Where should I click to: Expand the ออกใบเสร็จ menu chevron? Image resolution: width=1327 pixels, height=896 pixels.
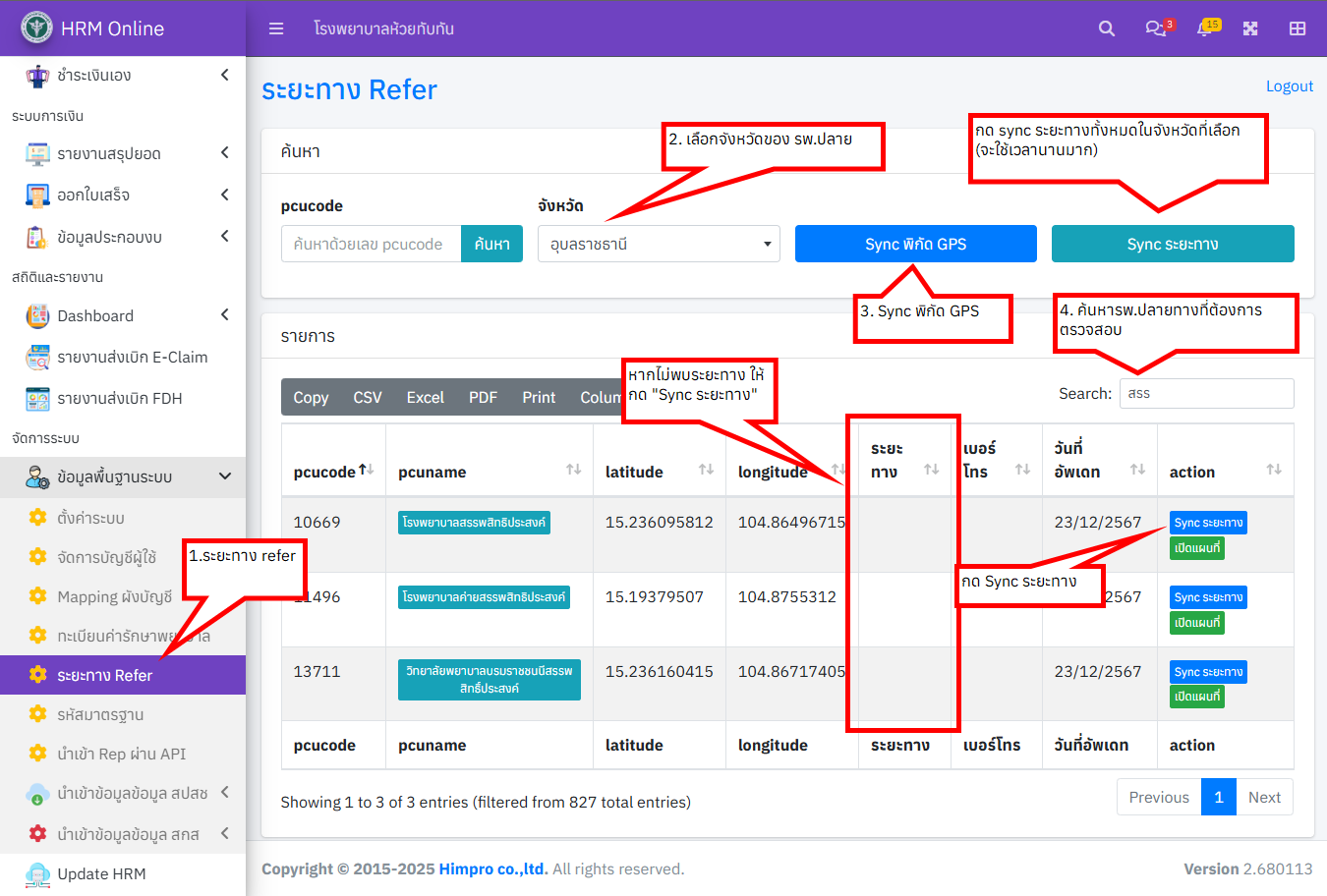point(224,195)
